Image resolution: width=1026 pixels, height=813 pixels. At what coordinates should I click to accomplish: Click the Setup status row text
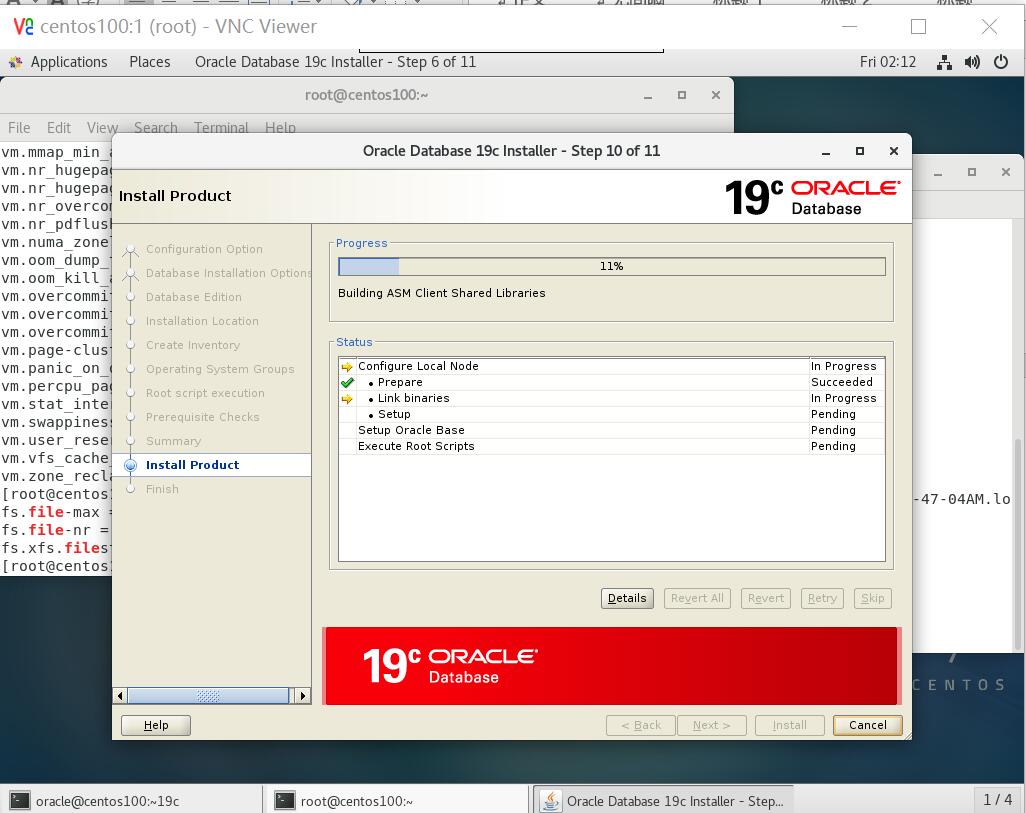394,414
